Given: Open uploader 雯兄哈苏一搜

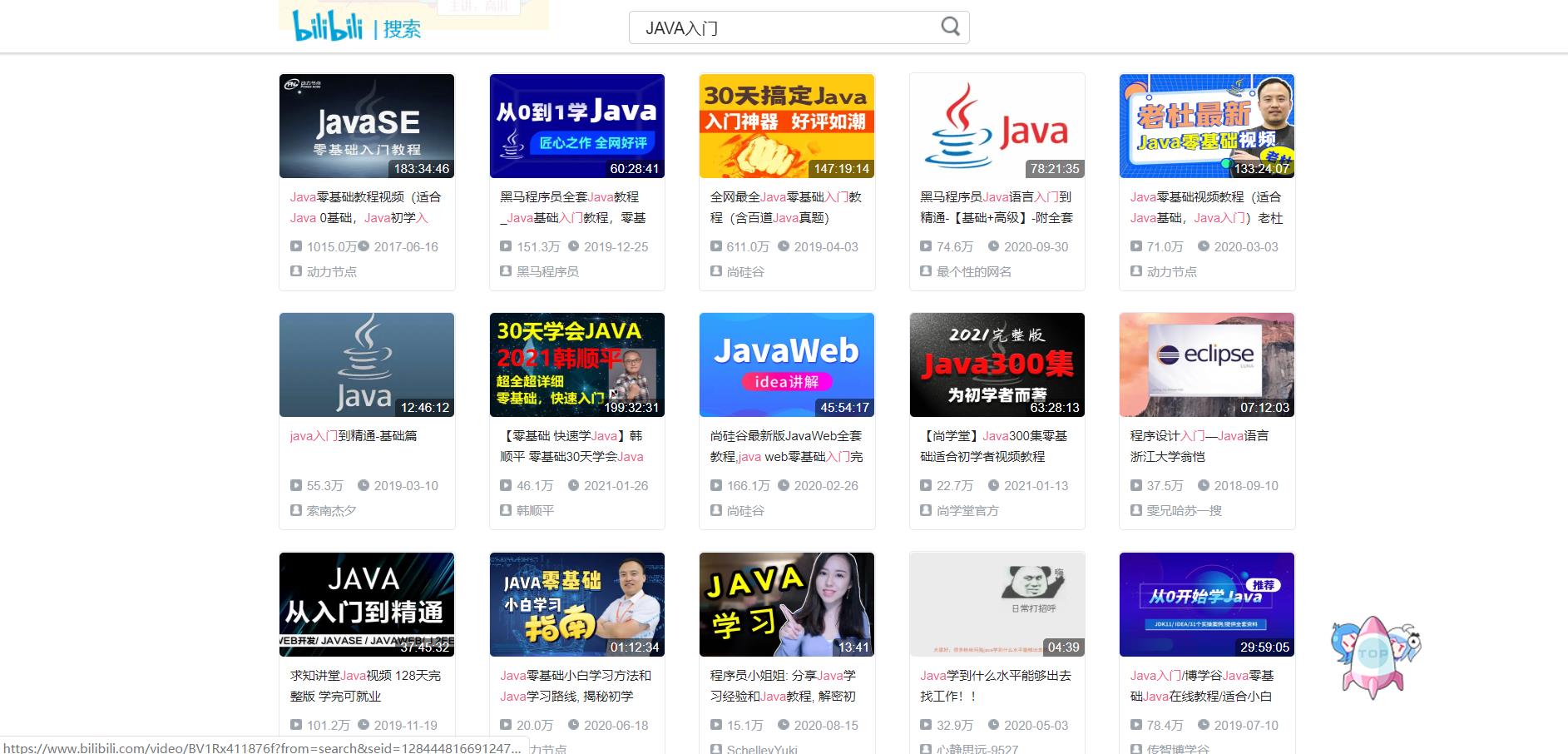Looking at the screenshot, I should (1185, 511).
